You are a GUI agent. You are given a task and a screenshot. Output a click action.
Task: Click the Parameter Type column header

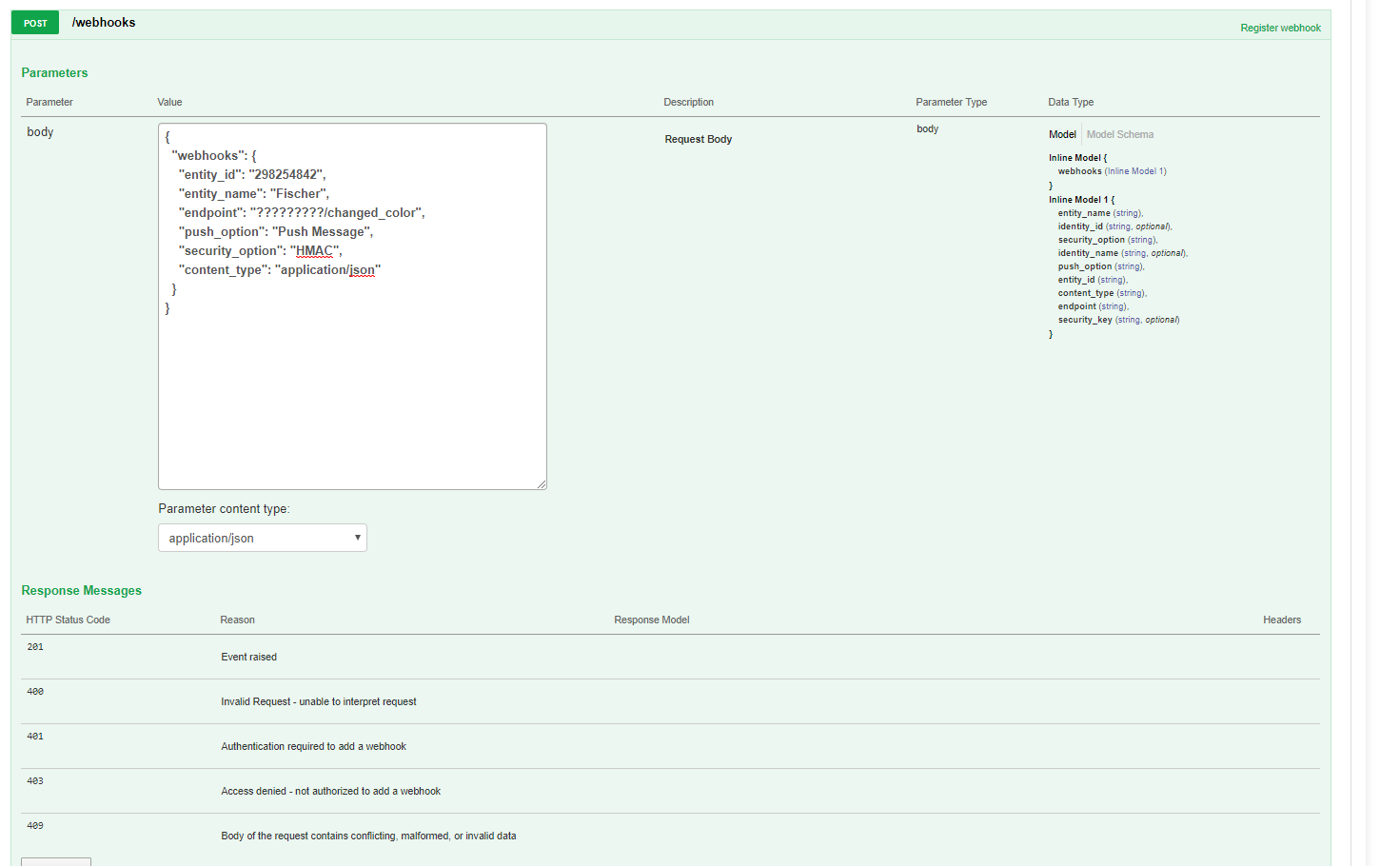point(951,103)
